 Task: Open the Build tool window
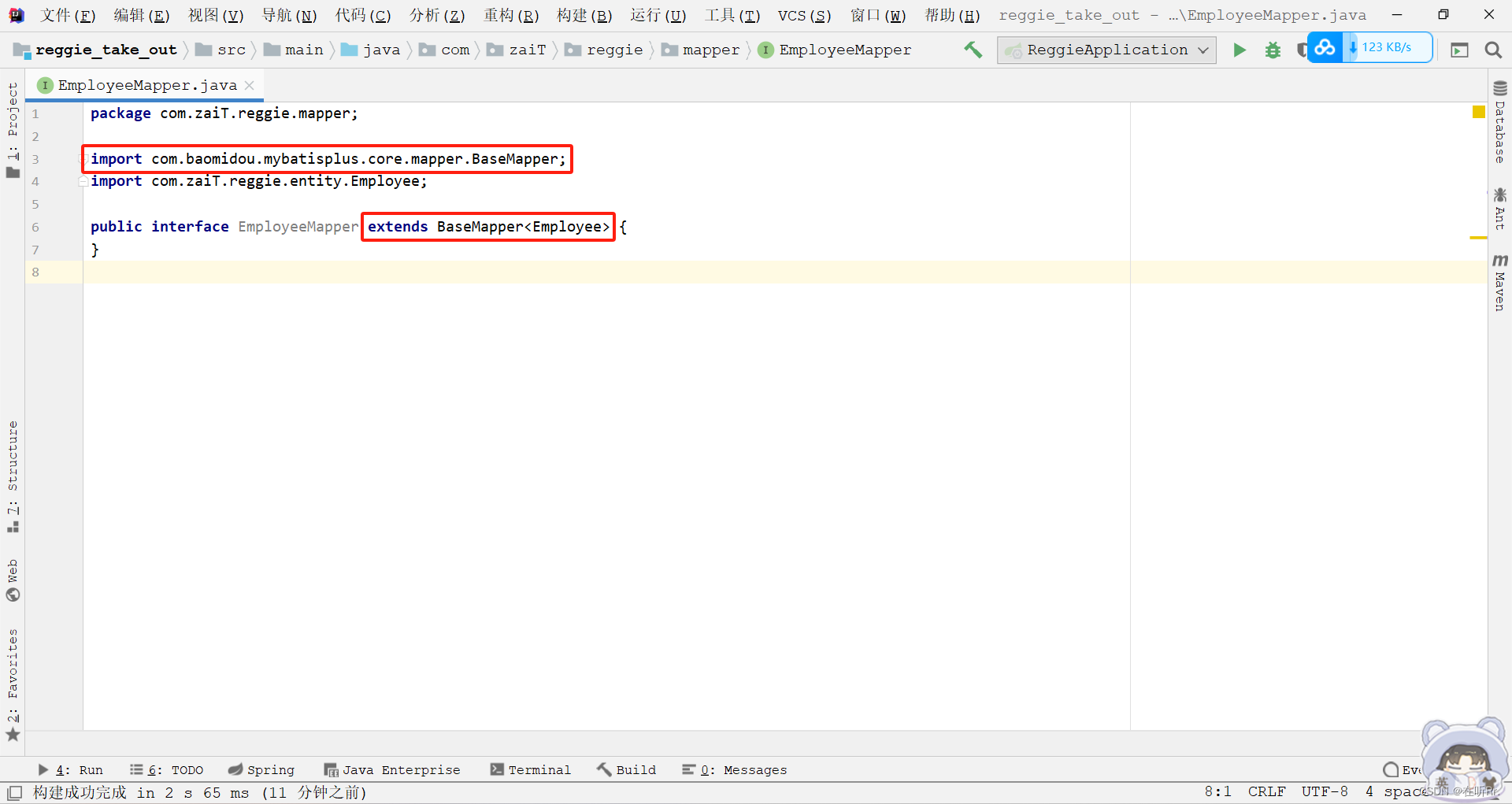(x=626, y=770)
